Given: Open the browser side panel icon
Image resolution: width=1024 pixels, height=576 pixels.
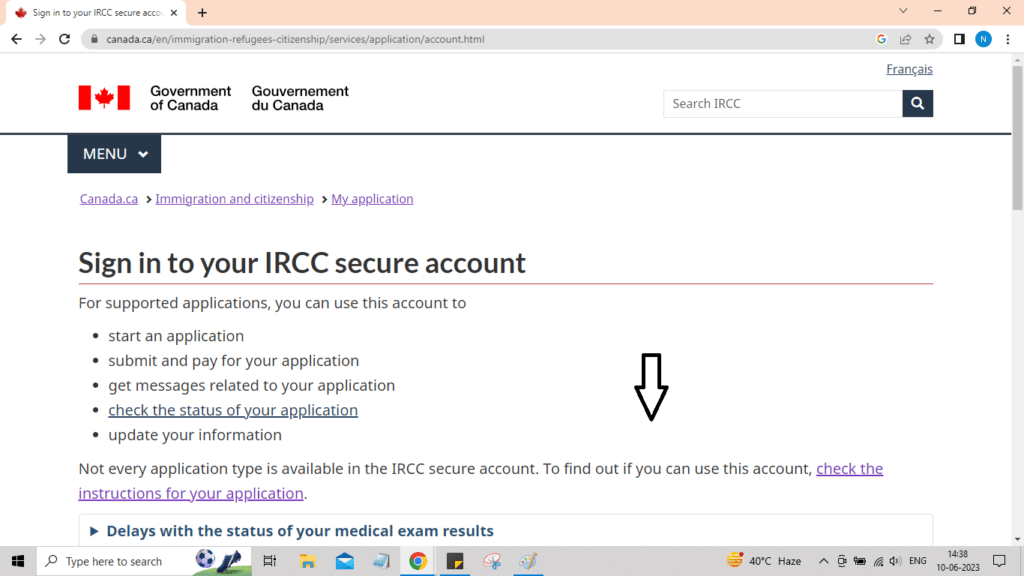Looking at the screenshot, I should click(x=959, y=39).
